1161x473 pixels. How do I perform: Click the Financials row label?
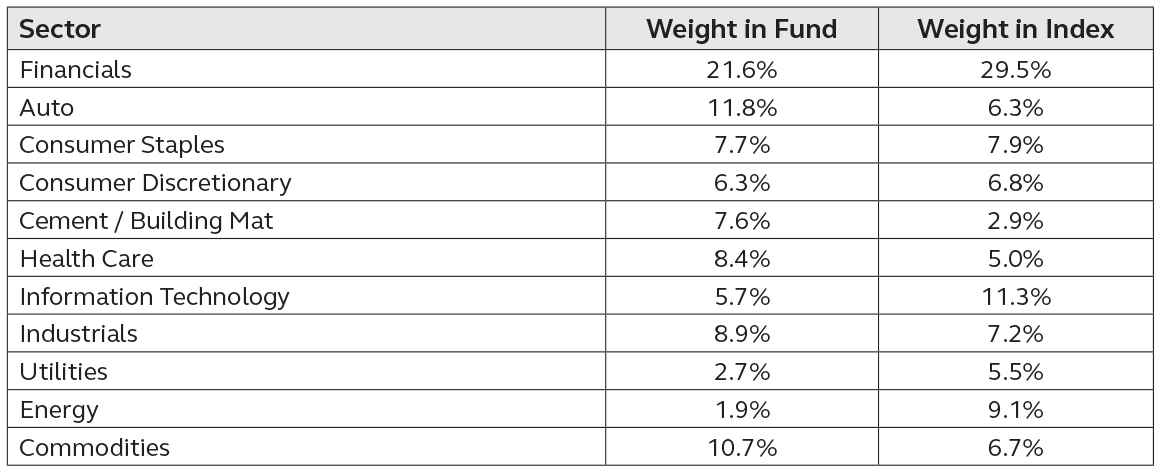click(76, 70)
